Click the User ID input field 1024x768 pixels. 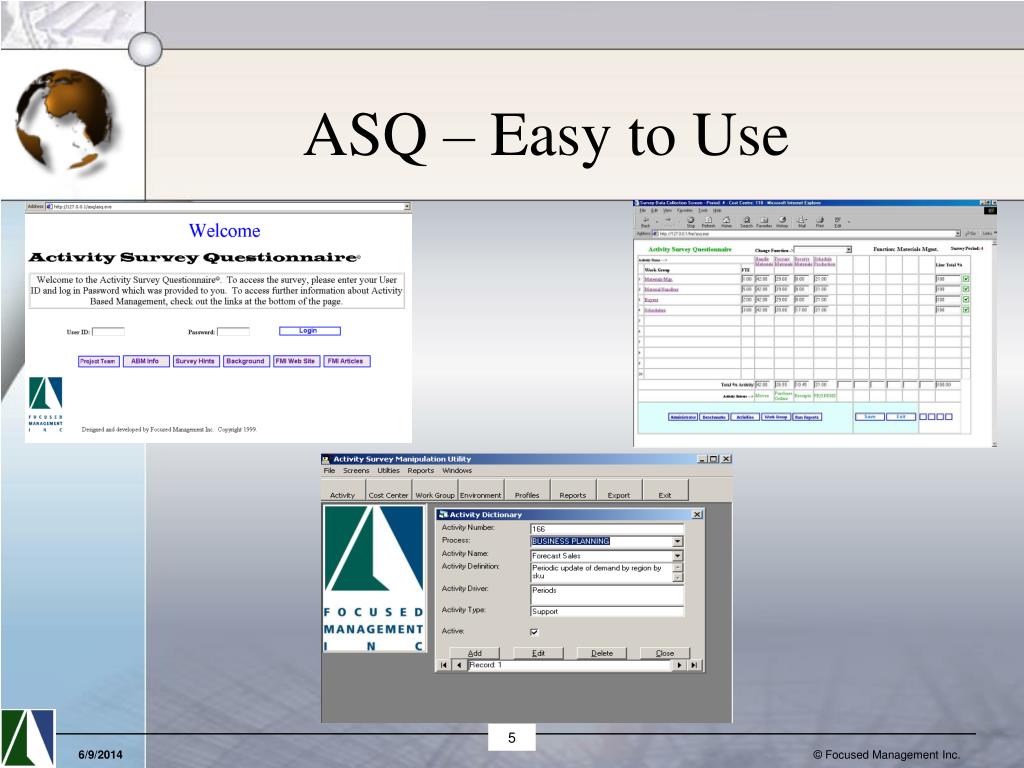pyautogui.click(x=108, y=332)
